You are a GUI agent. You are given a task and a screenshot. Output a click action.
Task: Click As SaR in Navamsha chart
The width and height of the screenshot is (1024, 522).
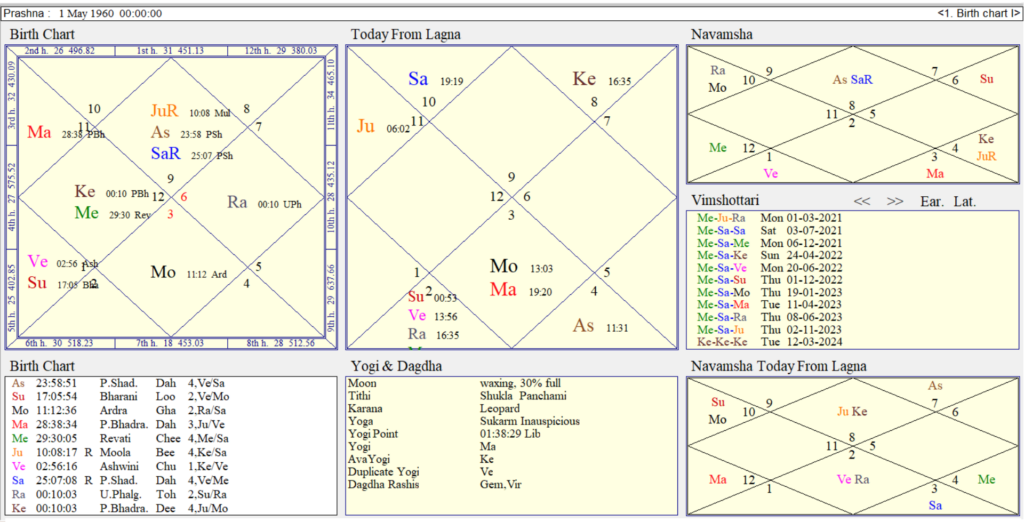click(x=852, y=80)
